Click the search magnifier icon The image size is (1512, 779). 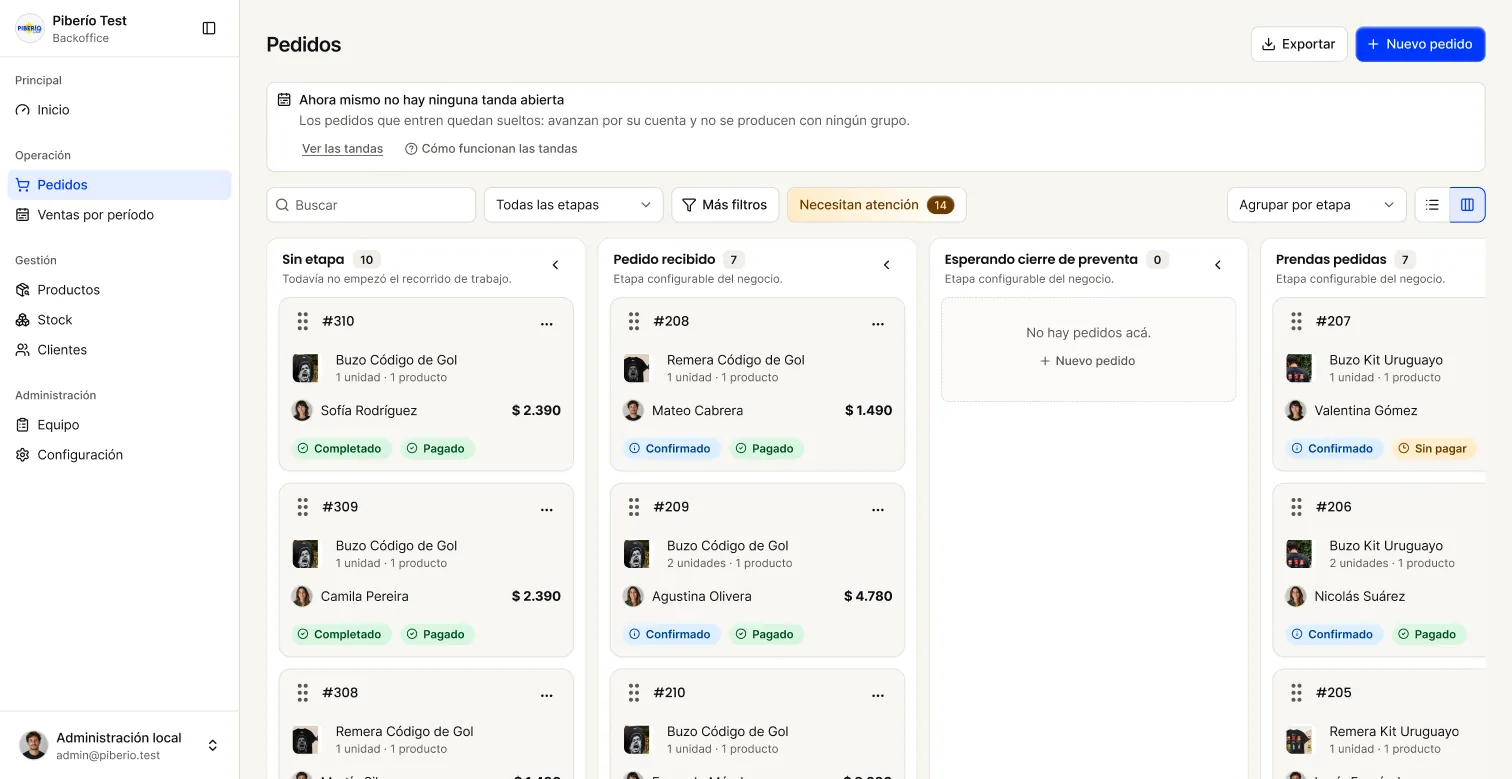[x=282, y=205]
